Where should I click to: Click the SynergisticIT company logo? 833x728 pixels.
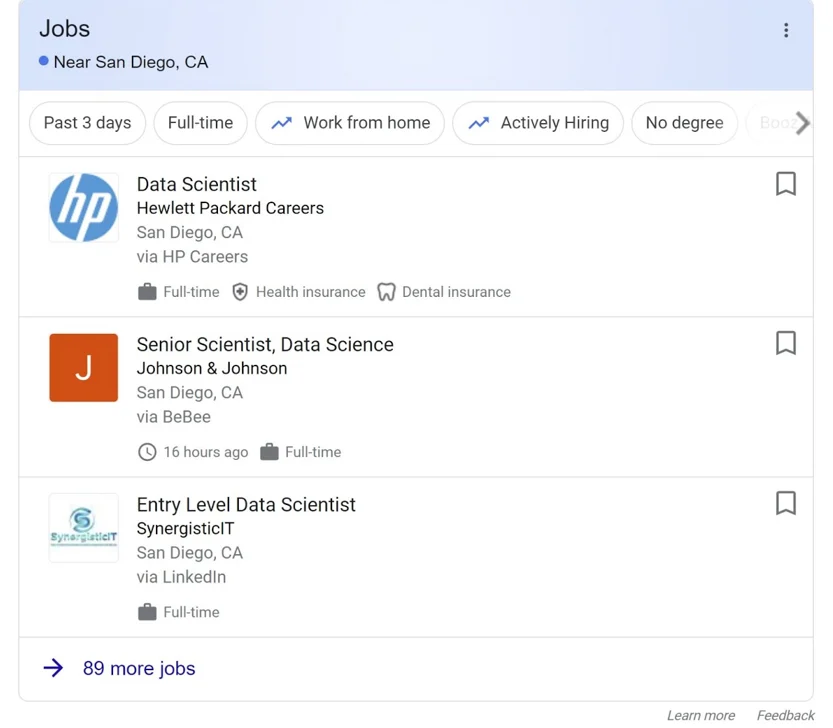click(83, 527)
